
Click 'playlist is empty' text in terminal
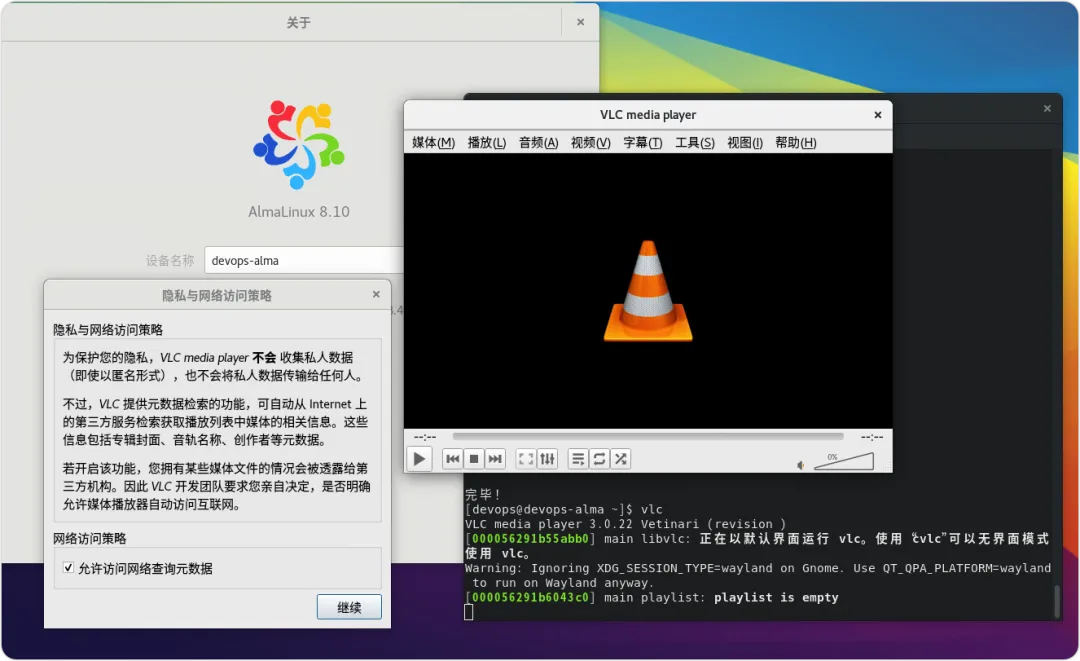click(776, 597)
